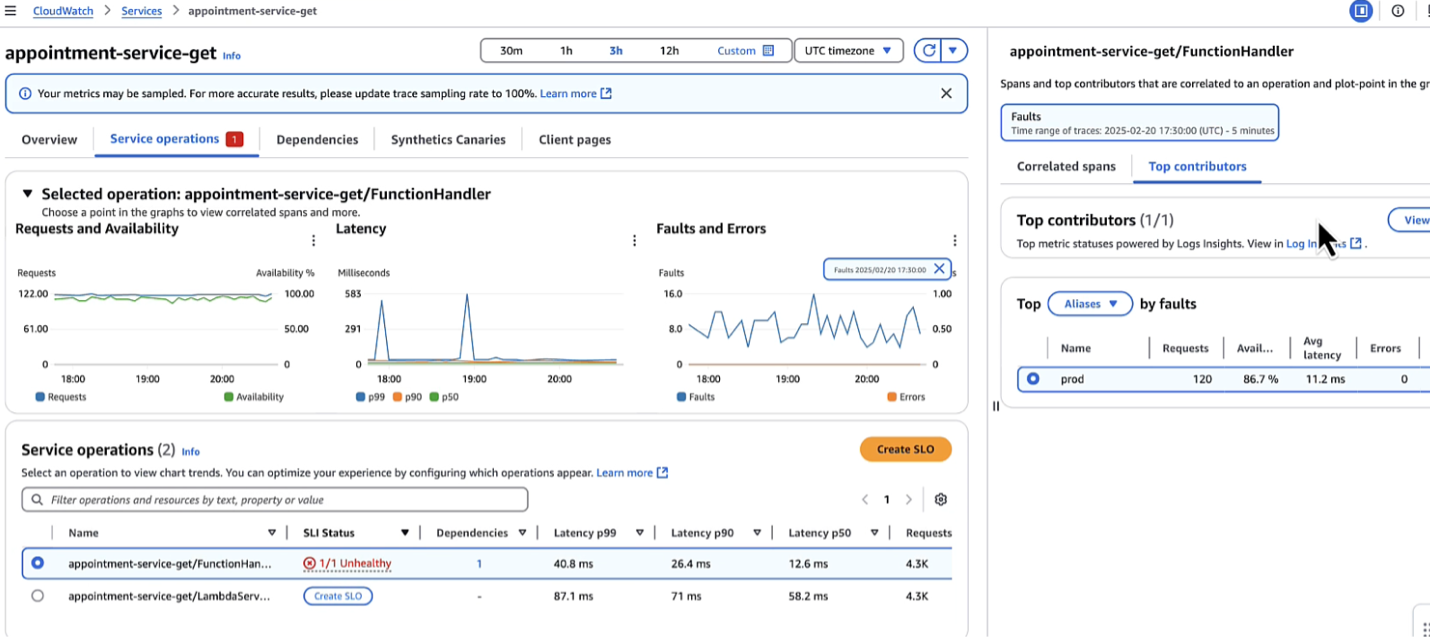Toggle the p90 latency legend entry

(x=407, y=397)
